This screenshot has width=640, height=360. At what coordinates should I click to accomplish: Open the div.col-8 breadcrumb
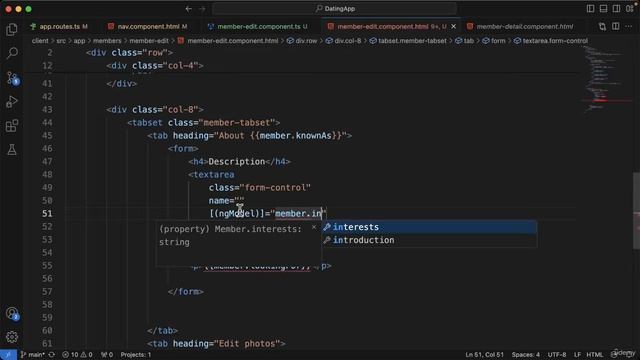coord(344,41)
